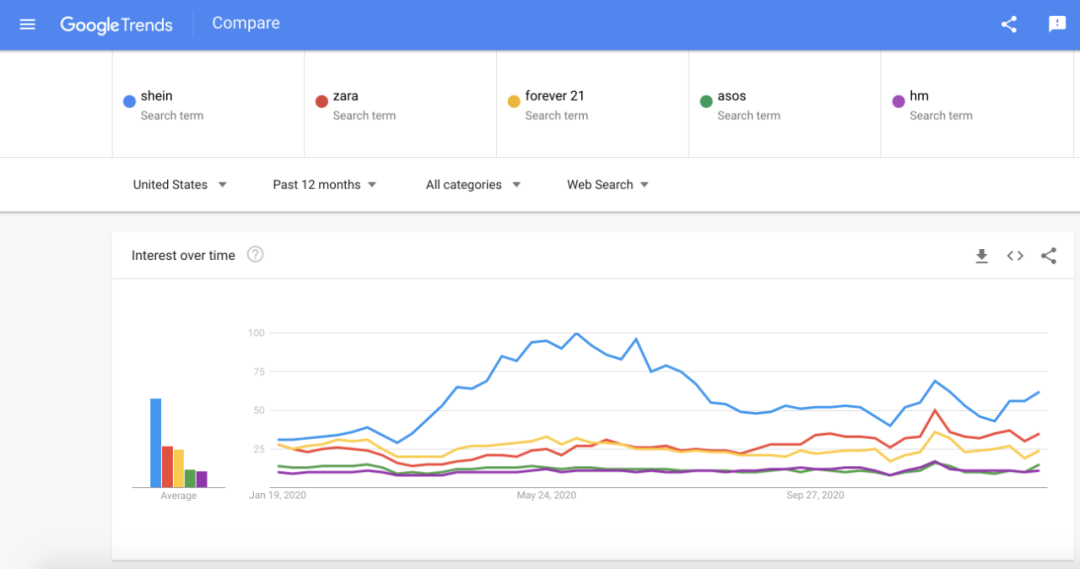Click the red zara color dot
1080x569 pixels.
(321, 102)
